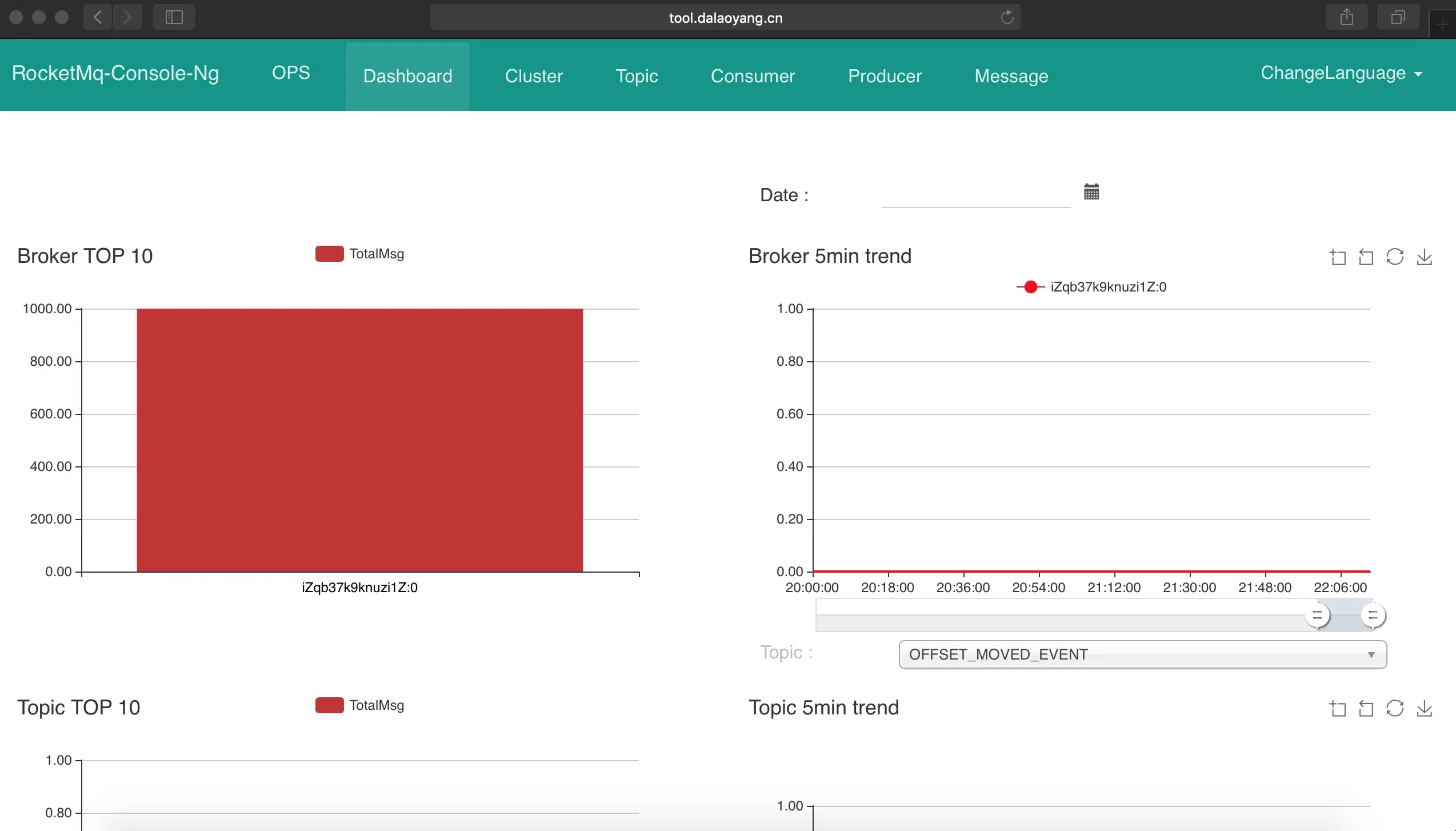Image resolution: width=1456 pixels, height=831 pixels.
Task: Click area zoom icon in Broker 5min trend
Action: tap(1337, 257)
